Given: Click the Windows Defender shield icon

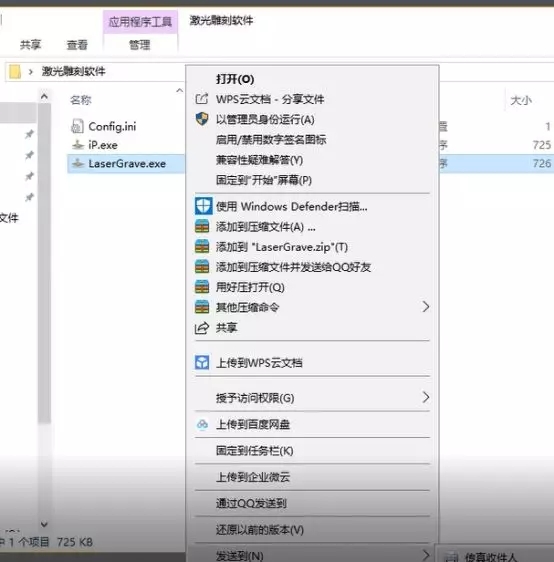Looking at the screenshot, I should pyautogui.click(x=203, y=206).
